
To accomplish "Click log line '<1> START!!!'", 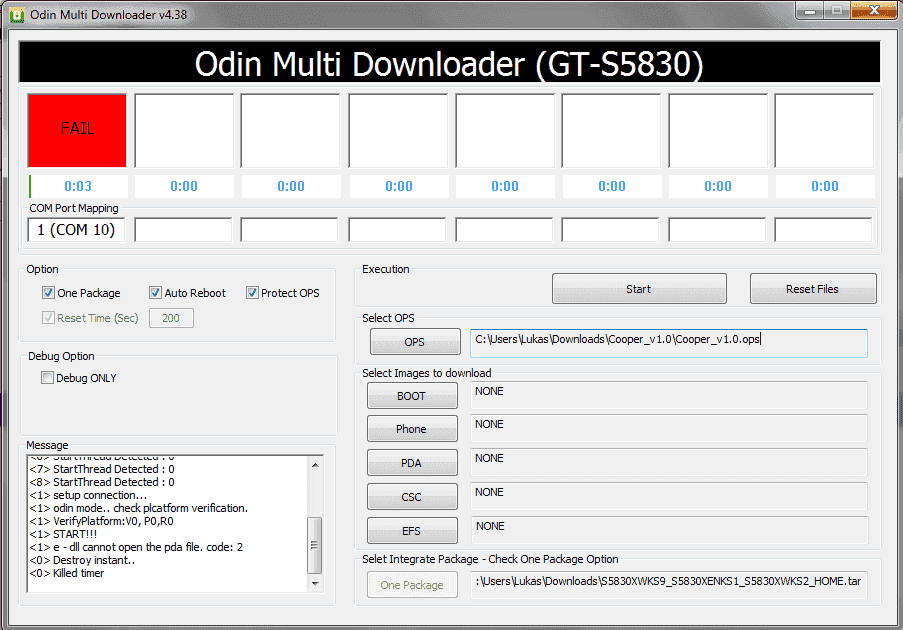I will coord(63,534).
